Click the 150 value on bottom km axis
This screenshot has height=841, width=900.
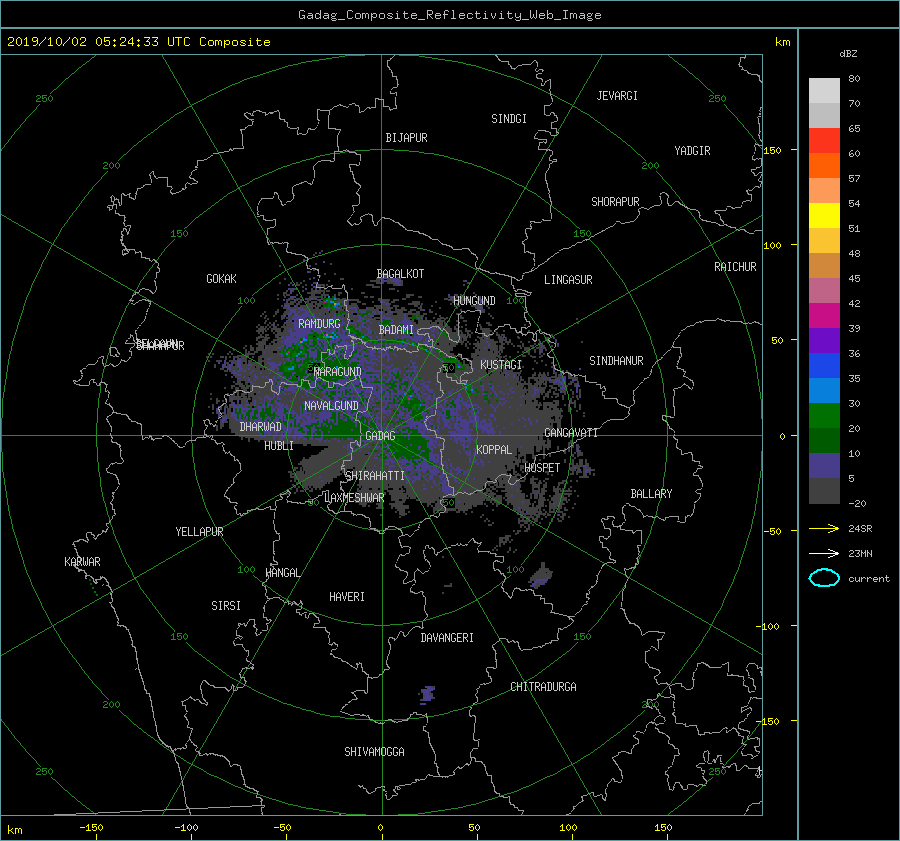(x=663, y=828)
